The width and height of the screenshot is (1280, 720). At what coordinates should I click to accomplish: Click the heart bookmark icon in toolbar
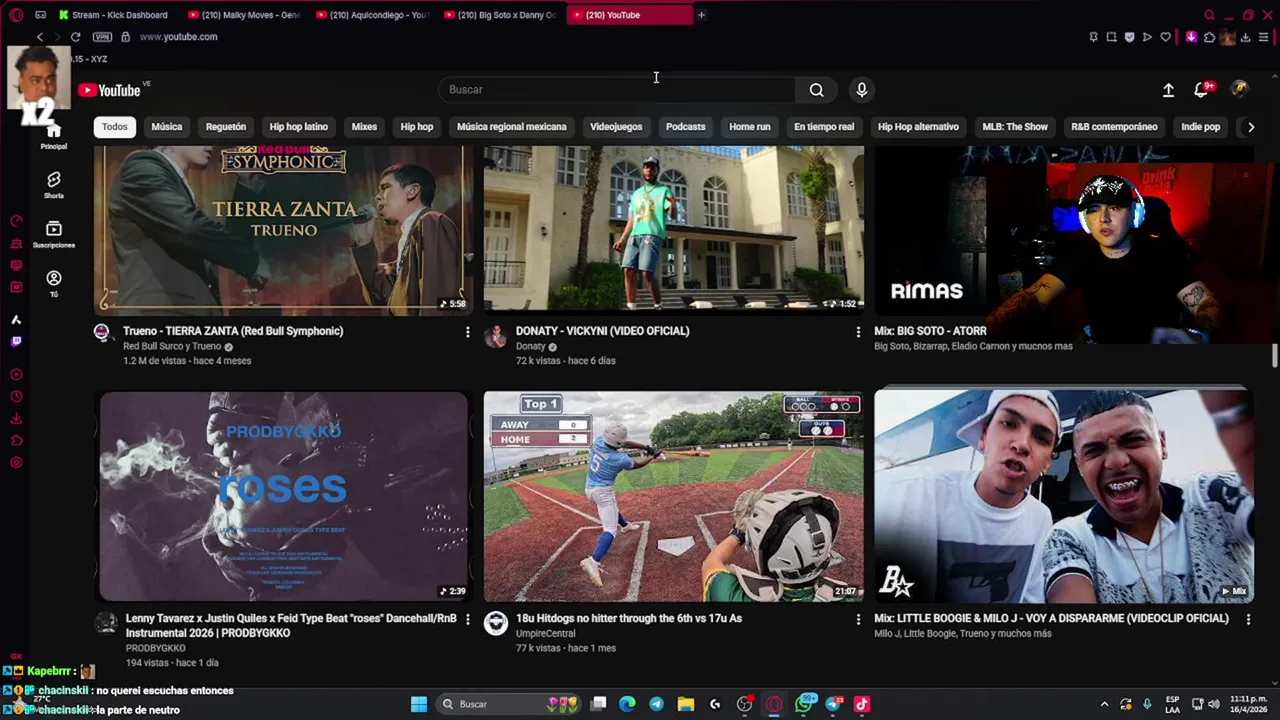[1165, 37]
